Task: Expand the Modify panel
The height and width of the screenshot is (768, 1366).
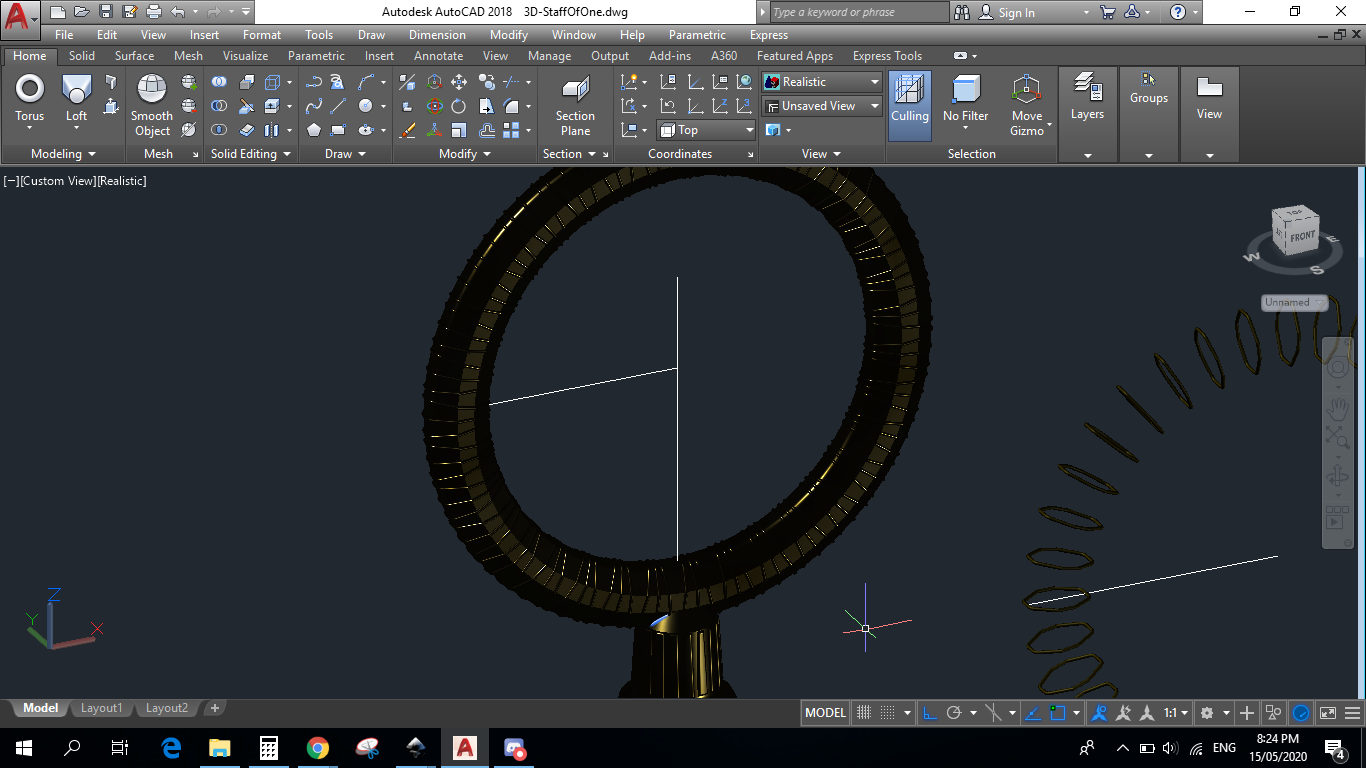Action: coord(465,154)
